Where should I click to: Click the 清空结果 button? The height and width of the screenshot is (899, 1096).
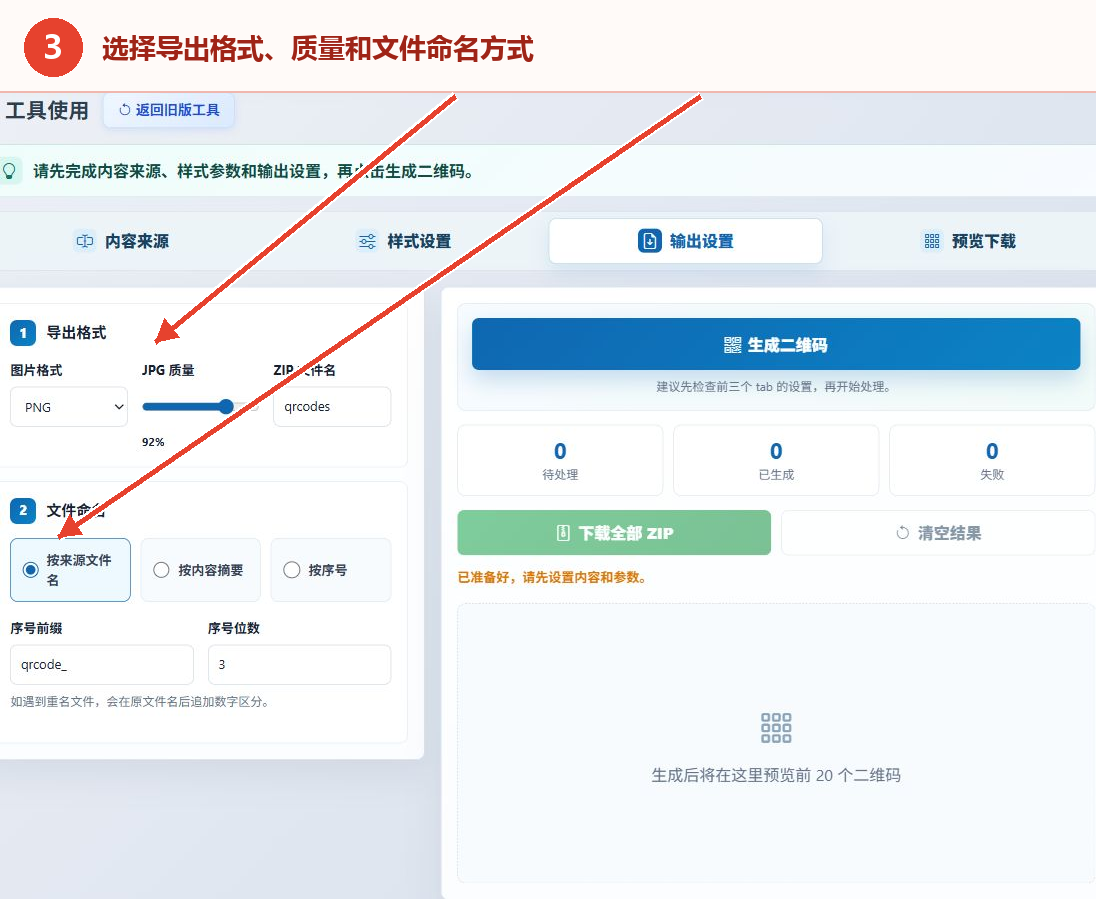coord(938,533)
